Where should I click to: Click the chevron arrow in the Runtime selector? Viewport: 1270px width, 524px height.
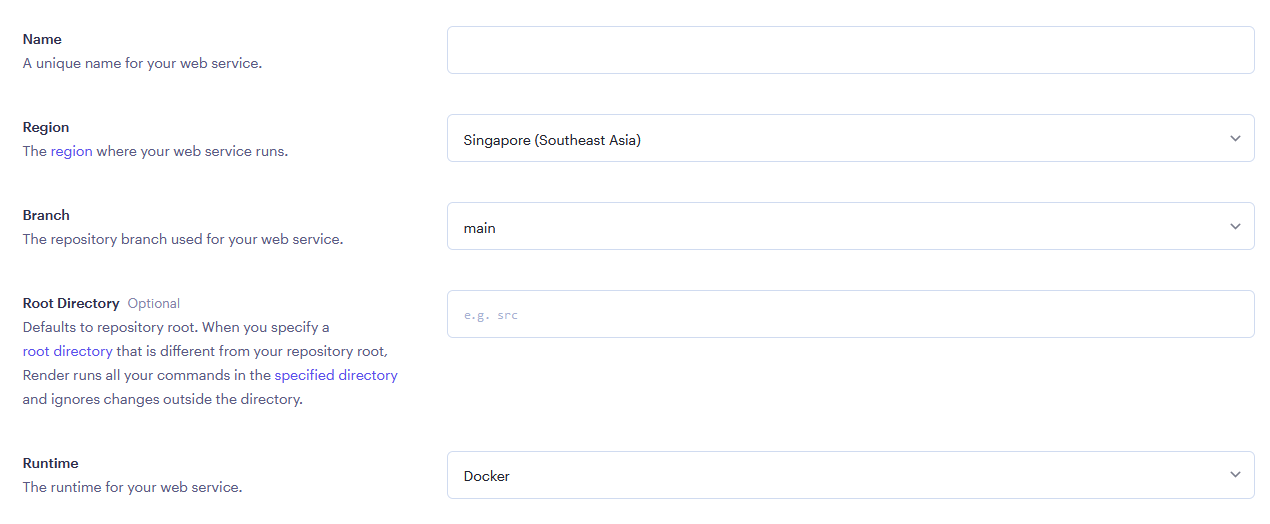click(x=1235, y=475)
